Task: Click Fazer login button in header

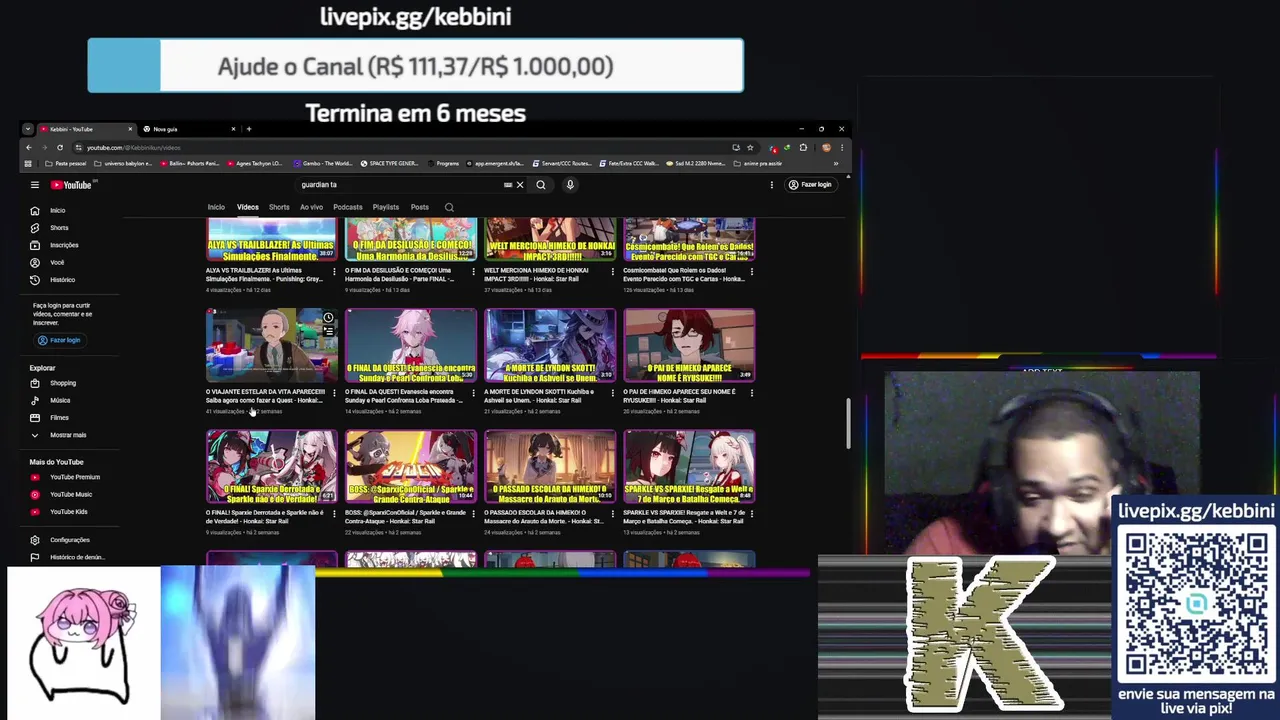Action: coord(810,185)
